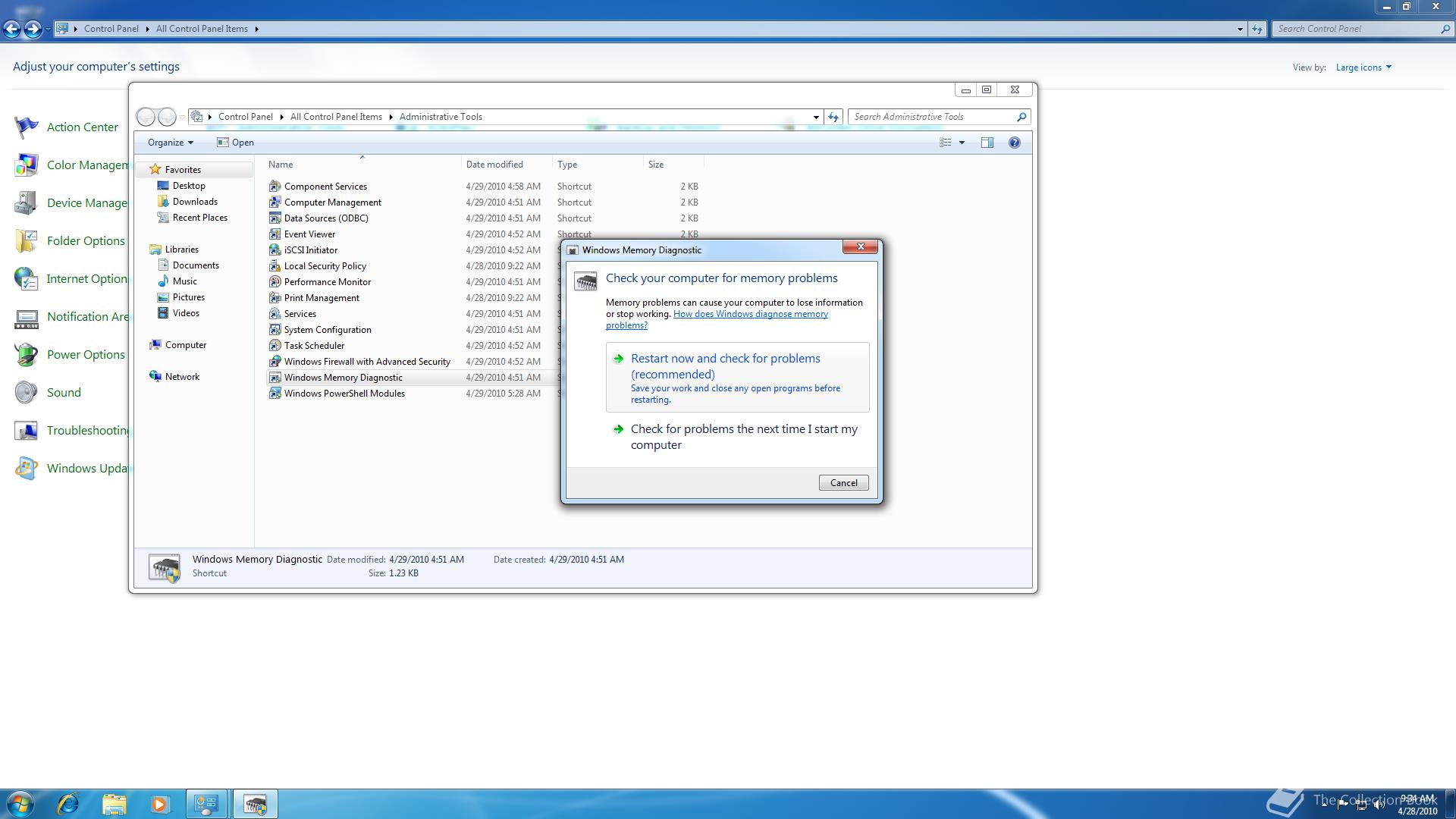Open Sound speaker icon in Control Panel
The image size is (1456, 819).
(x=27, y=393)
